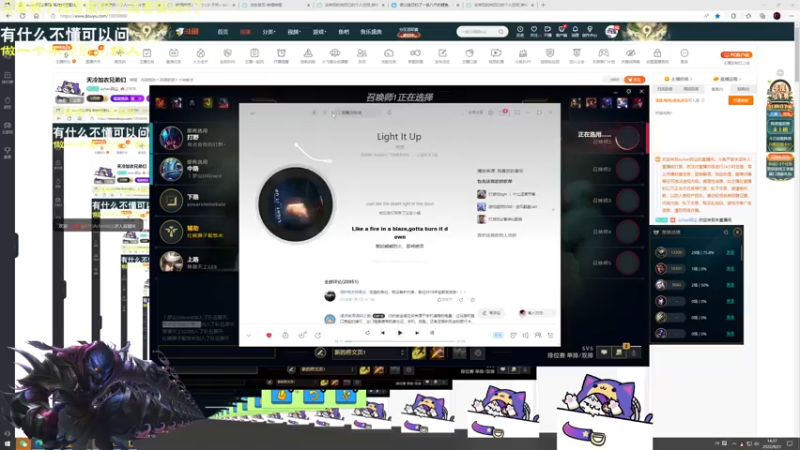Image resolution: width=800 pixels, height=450 pixels.
Task: Click the orange button in Douyu chat panel
Action: (x=741, y=101)
